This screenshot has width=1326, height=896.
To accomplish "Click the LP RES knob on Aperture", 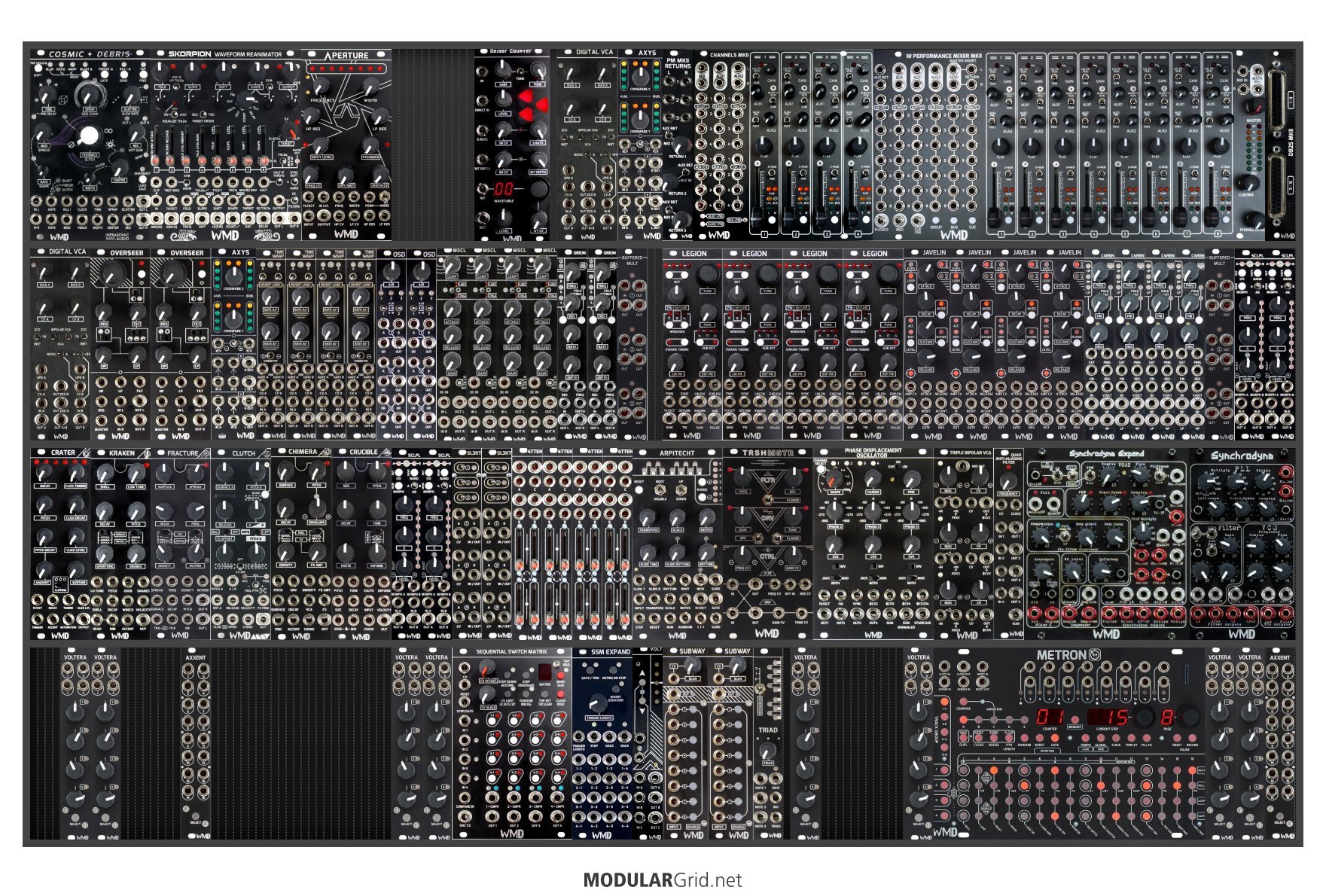I will pyautogui.click(x=380, y=117).
